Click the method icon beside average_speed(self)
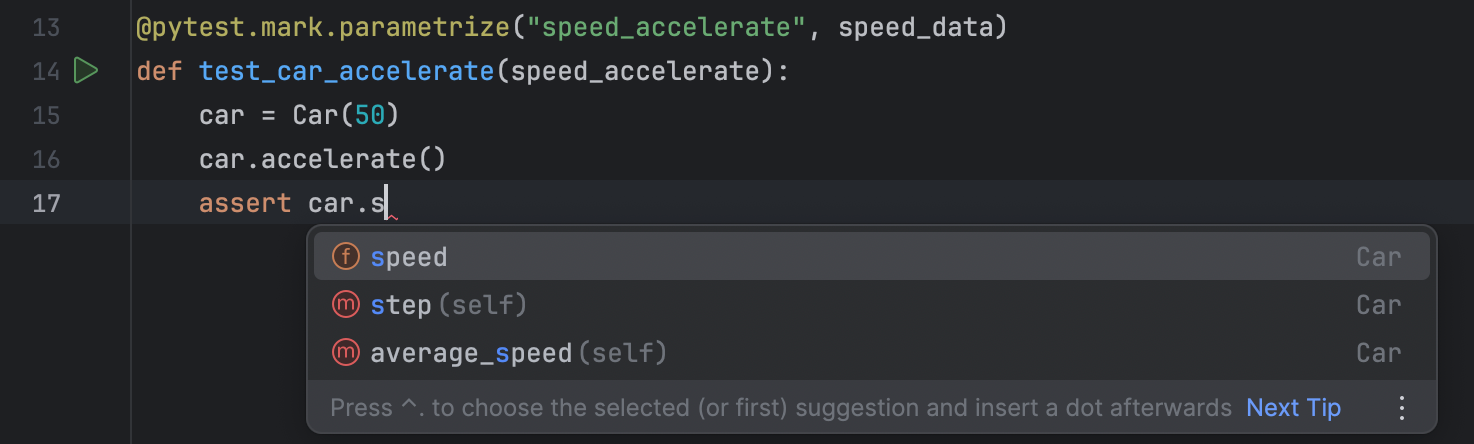Image resolution: width=1474 pixels, height=444 pixels. pos(345,353)
